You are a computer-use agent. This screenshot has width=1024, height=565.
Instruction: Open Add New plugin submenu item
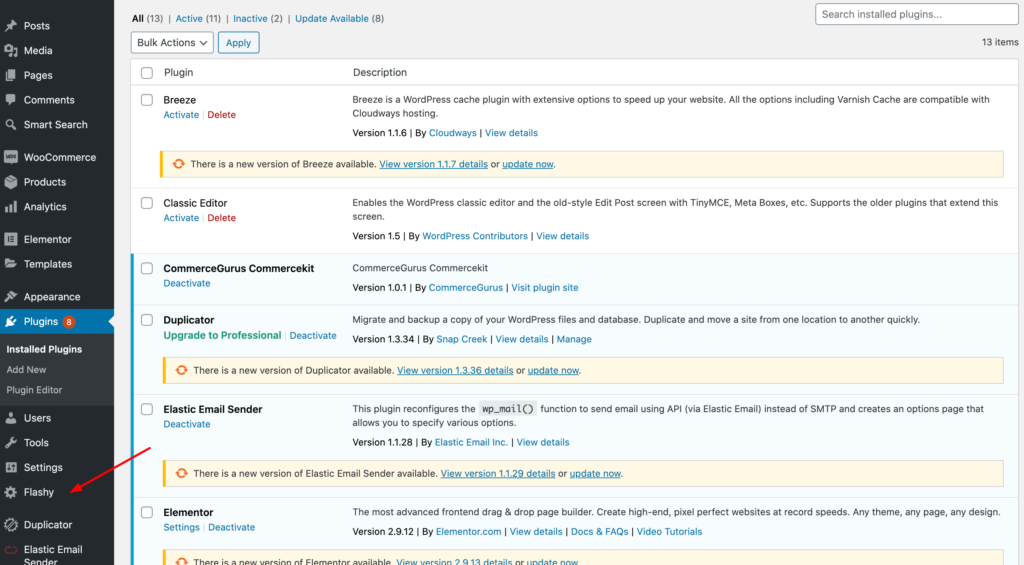pos(26,370)
